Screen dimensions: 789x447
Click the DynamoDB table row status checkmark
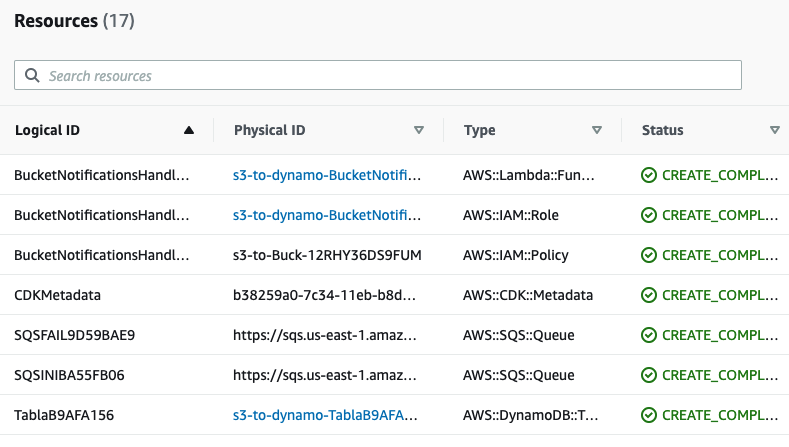(648, 415)
